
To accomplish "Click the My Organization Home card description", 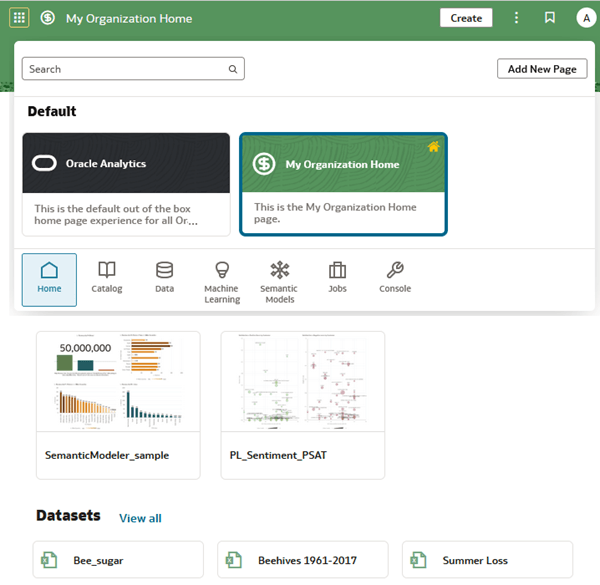I will 335,213.
